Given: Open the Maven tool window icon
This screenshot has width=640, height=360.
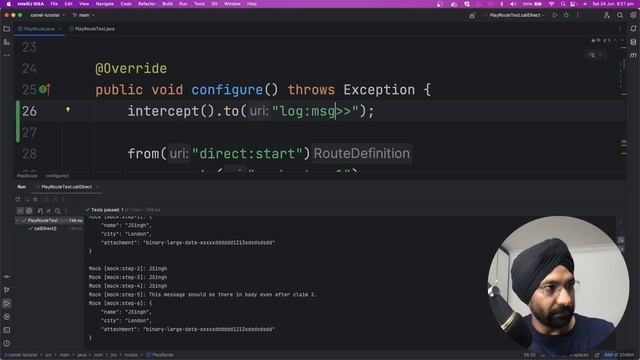Looking at the screenshot, I should click(x=633, y=55).
